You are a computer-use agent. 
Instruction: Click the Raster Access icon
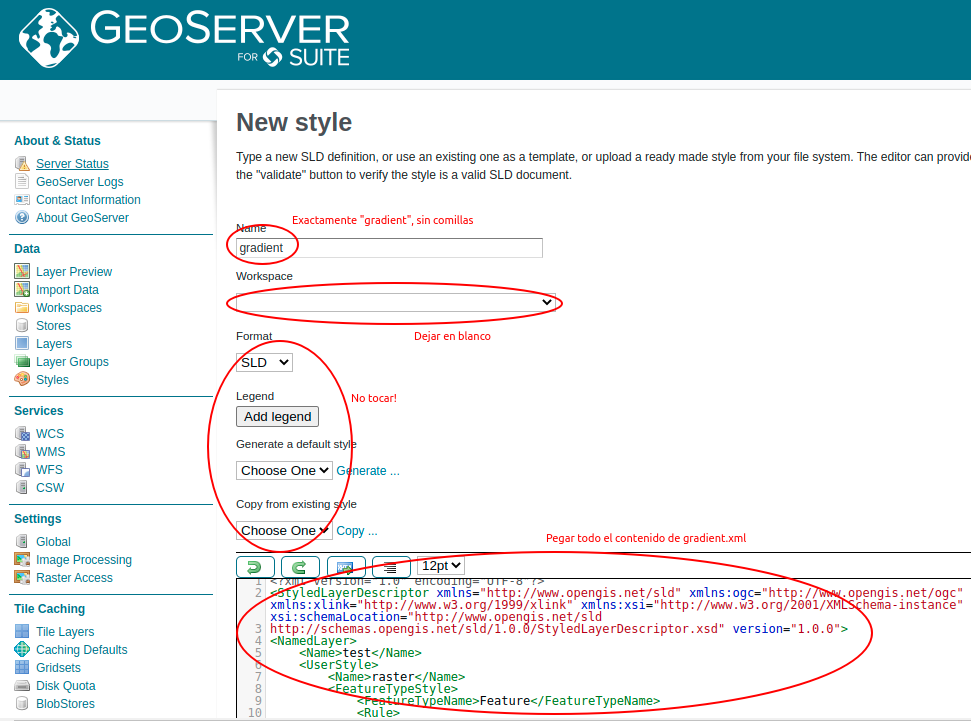(22, 577)
